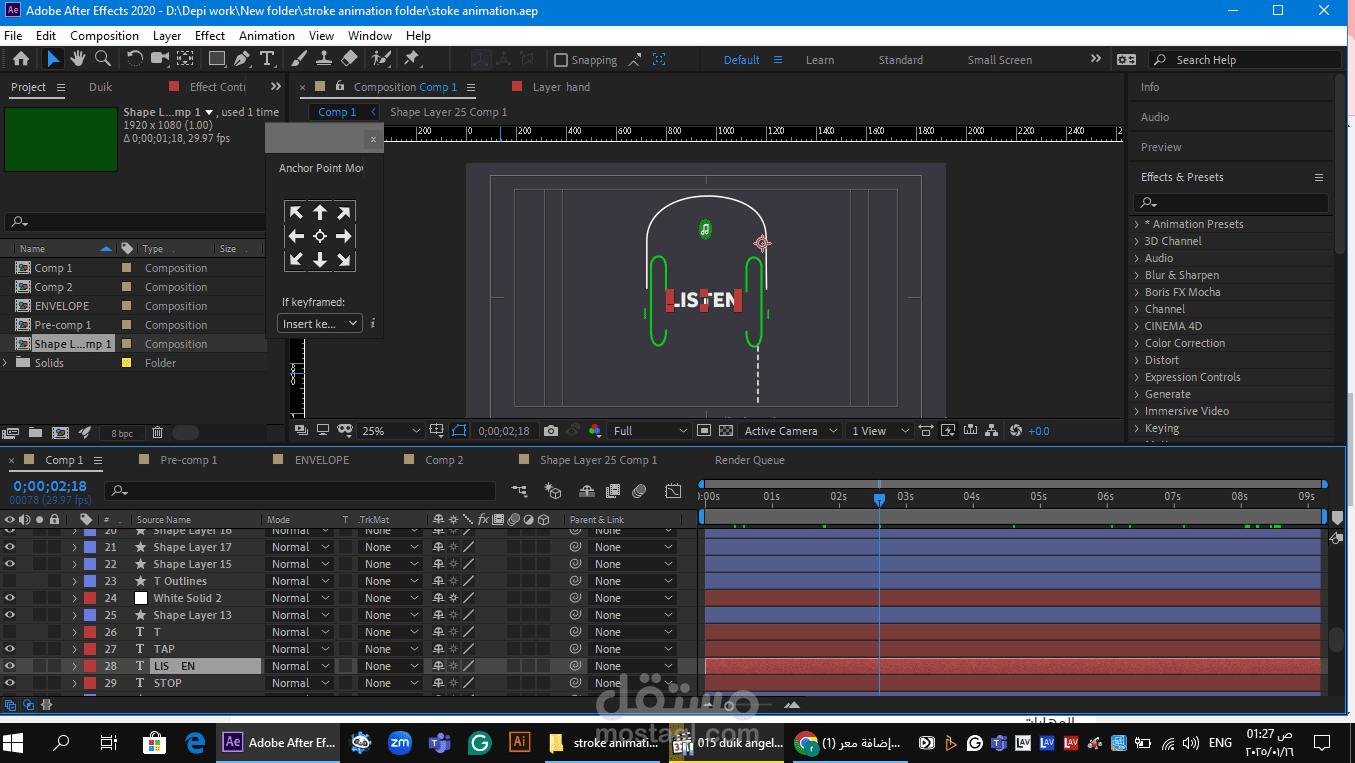
Task: Pick the Pen tool
Action: pos(243,59)
